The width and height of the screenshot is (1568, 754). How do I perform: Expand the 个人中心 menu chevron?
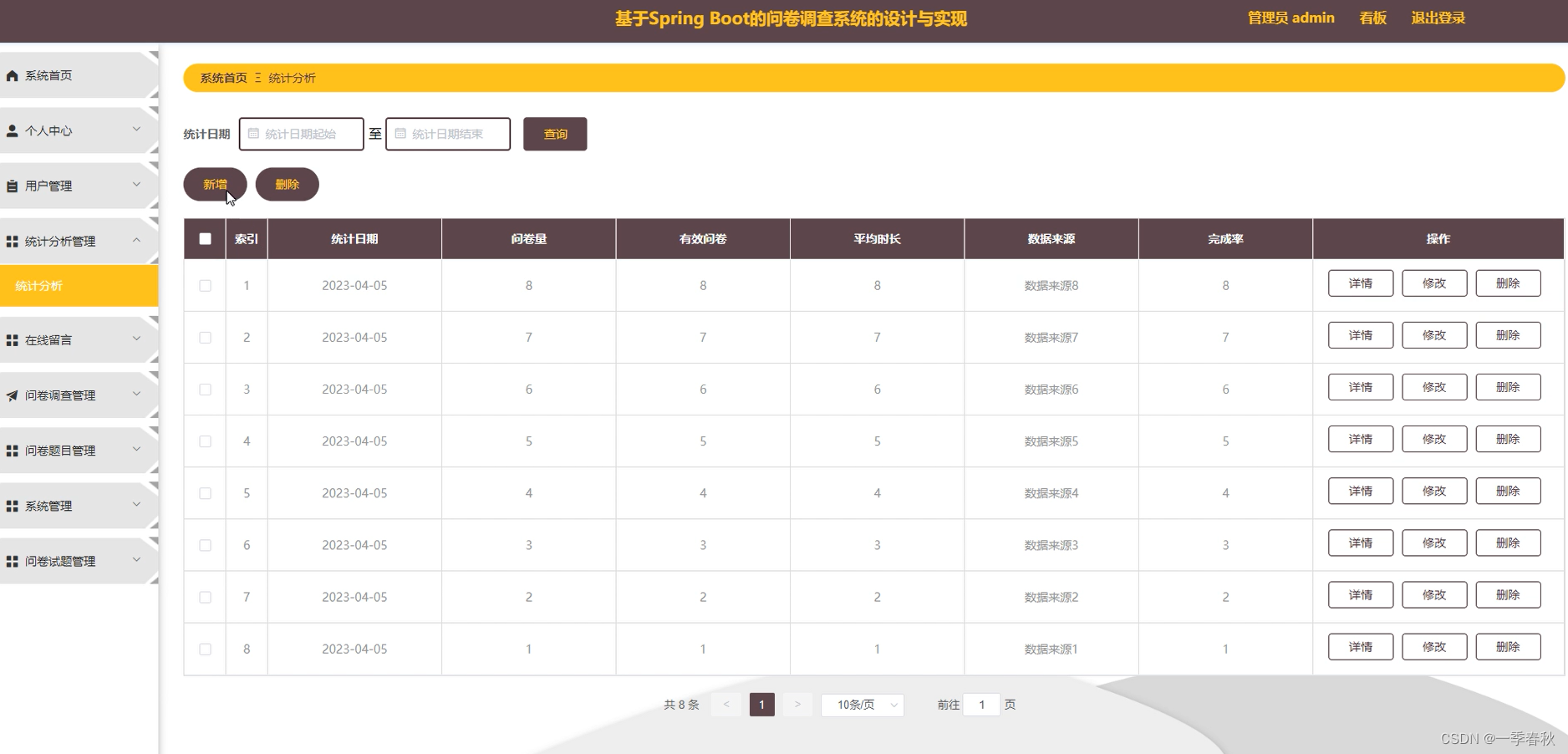click(136, 129)
